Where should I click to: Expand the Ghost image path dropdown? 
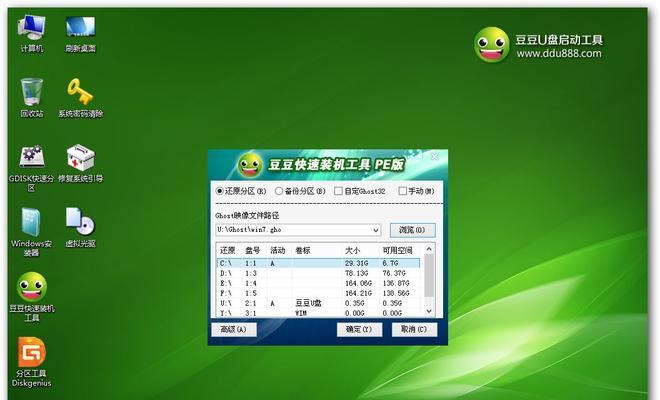click(375, 230)
